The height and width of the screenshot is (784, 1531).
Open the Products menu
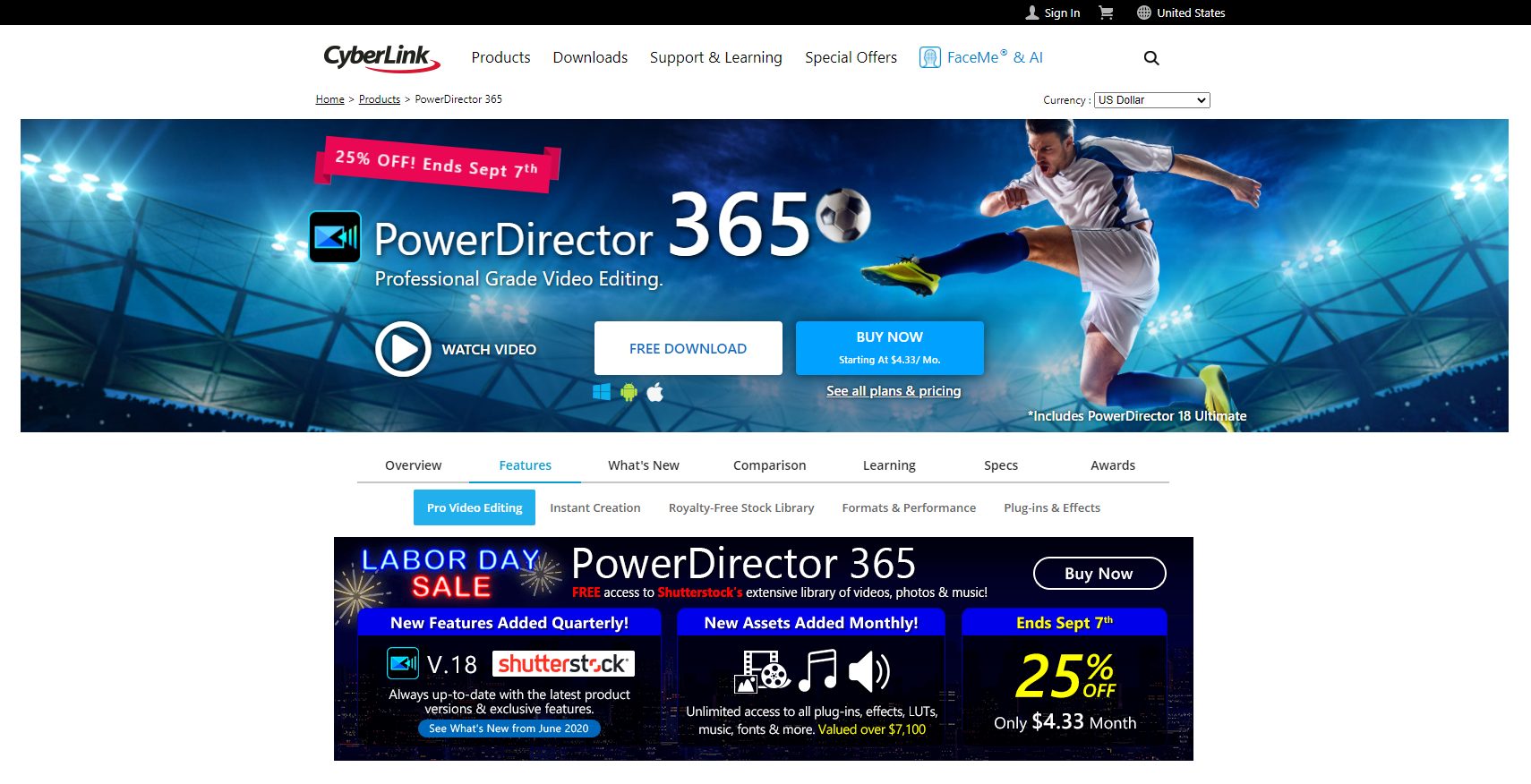click(500, 57)
